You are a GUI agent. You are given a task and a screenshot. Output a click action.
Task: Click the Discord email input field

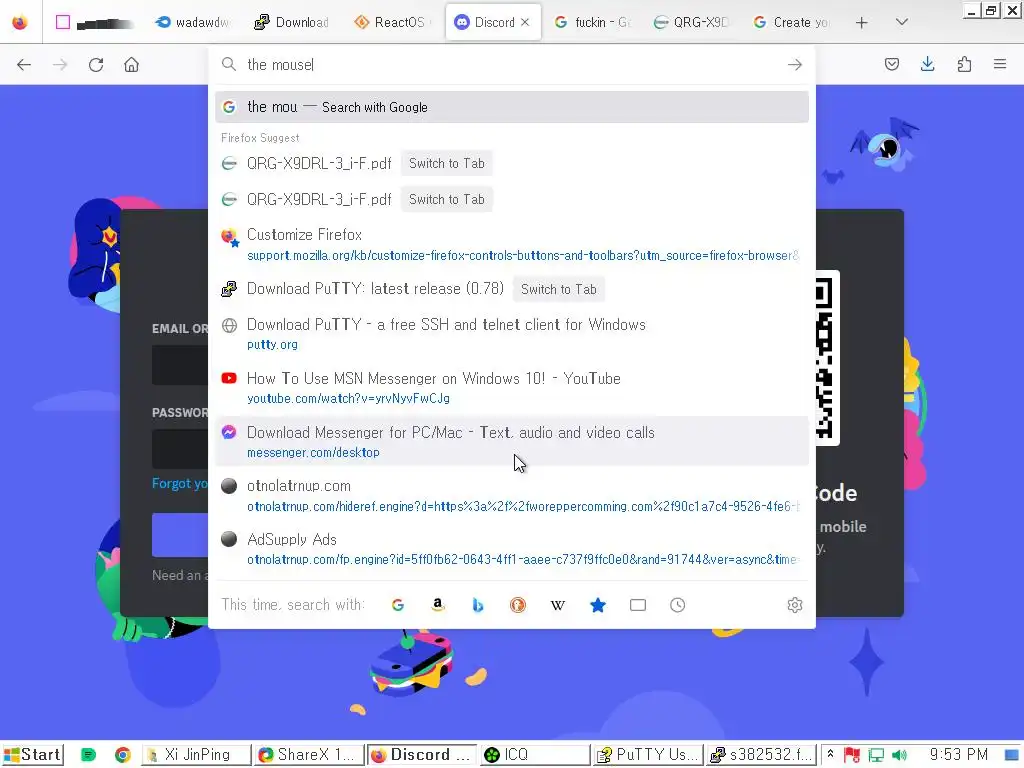tap(180, 364)
